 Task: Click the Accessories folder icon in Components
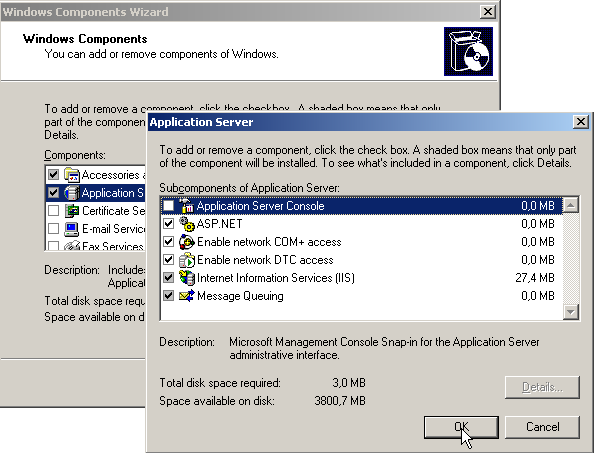tap(72, 175)
